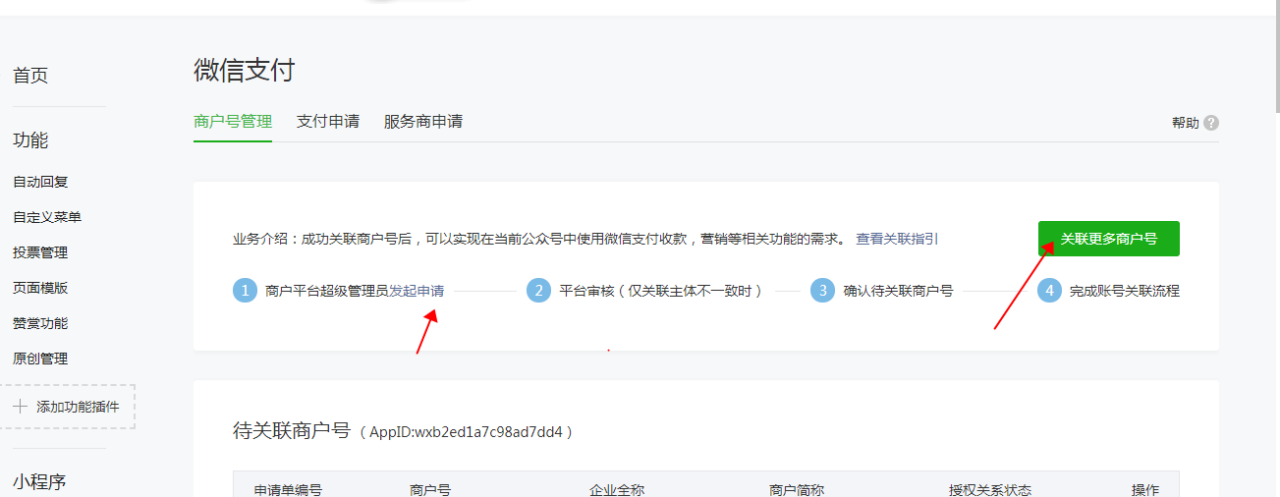Click the 企业全称 column header

click(x=617, y=489)
